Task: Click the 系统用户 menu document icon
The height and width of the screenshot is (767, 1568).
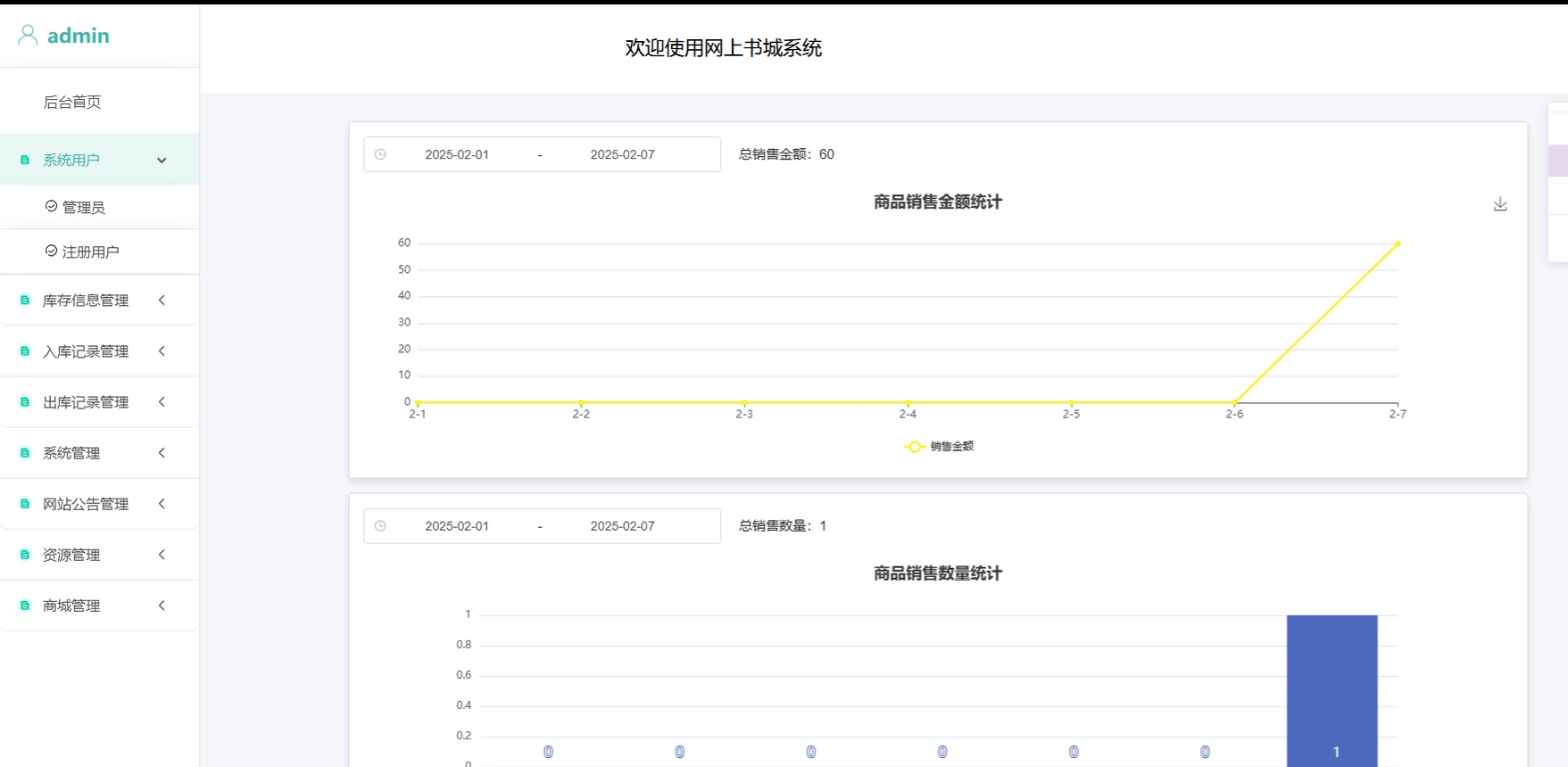Action: [x=25, y=161]
